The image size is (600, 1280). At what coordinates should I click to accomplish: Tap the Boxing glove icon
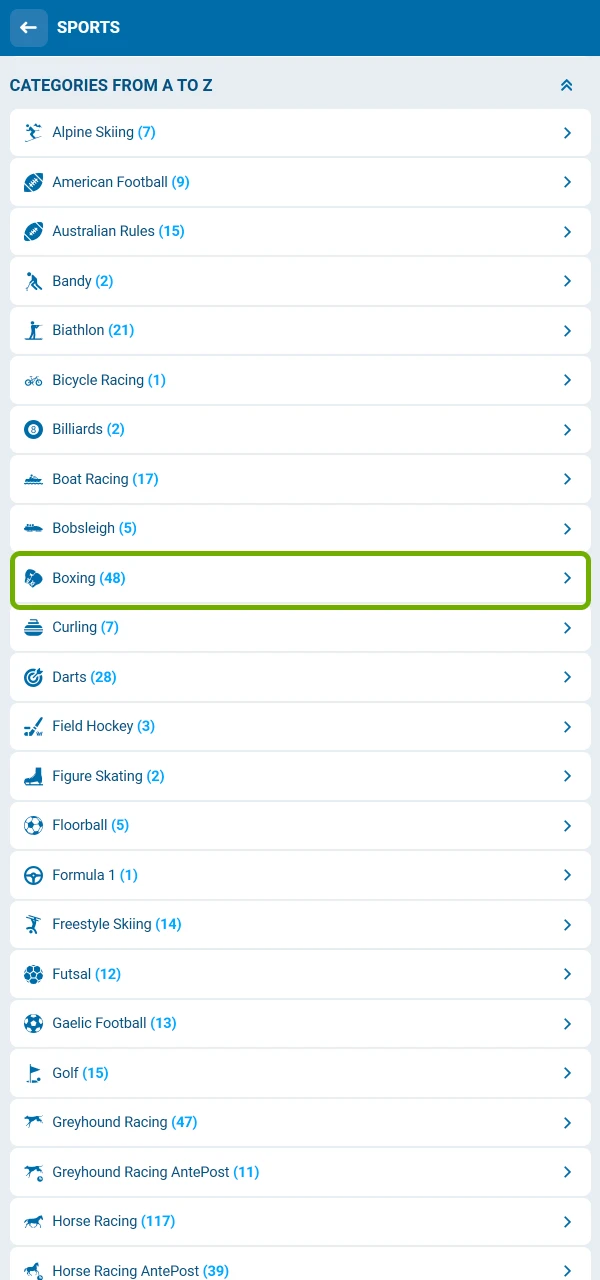click(x=34, y=578)
